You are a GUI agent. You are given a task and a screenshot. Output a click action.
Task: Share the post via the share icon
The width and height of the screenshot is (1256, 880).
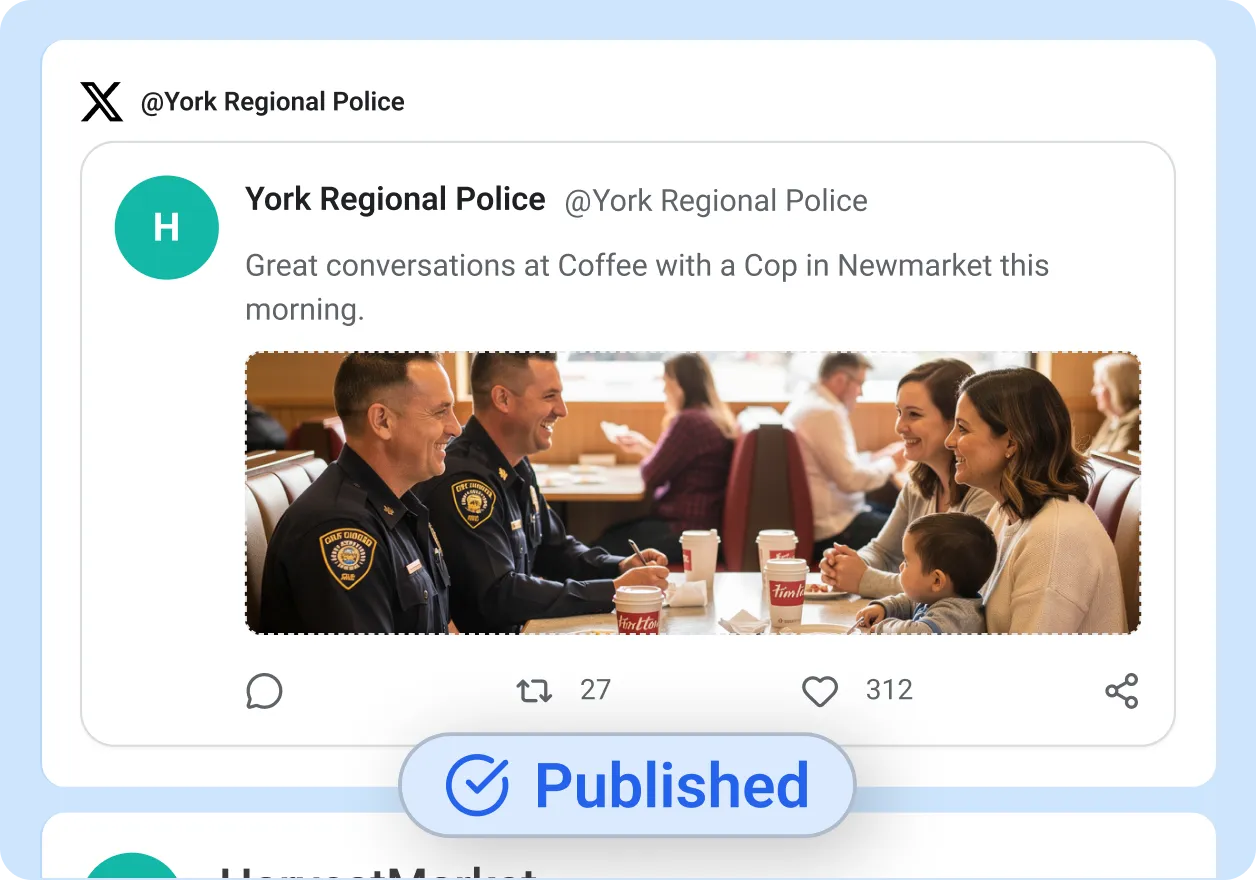[x=1122, y=691]
